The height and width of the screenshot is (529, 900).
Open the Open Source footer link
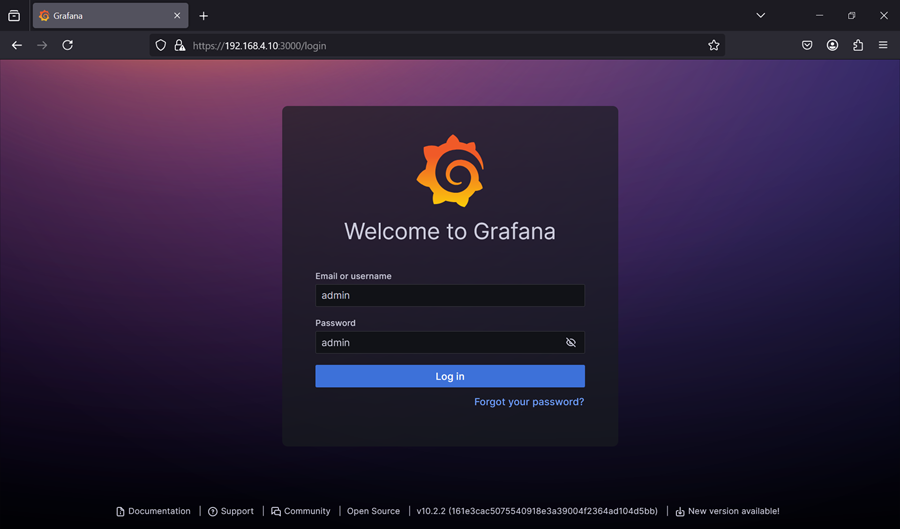coord(373,511)
